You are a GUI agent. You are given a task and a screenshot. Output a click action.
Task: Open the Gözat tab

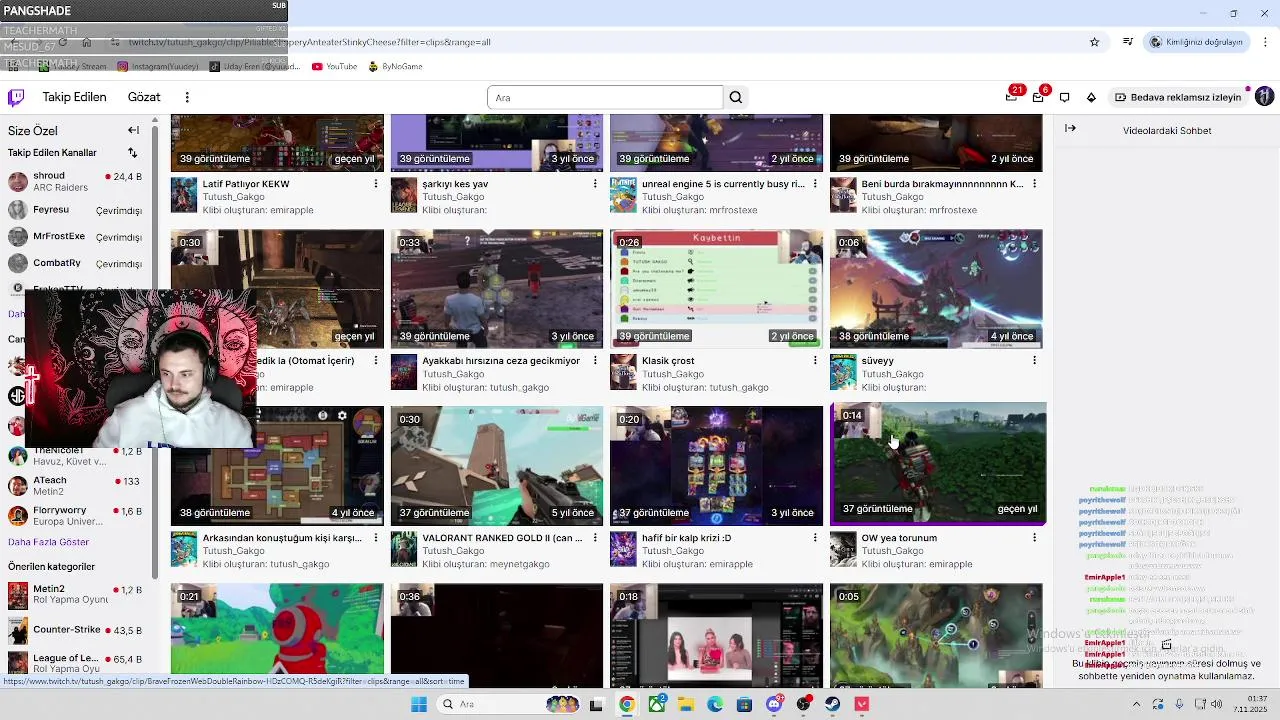[x=144, y=97]
